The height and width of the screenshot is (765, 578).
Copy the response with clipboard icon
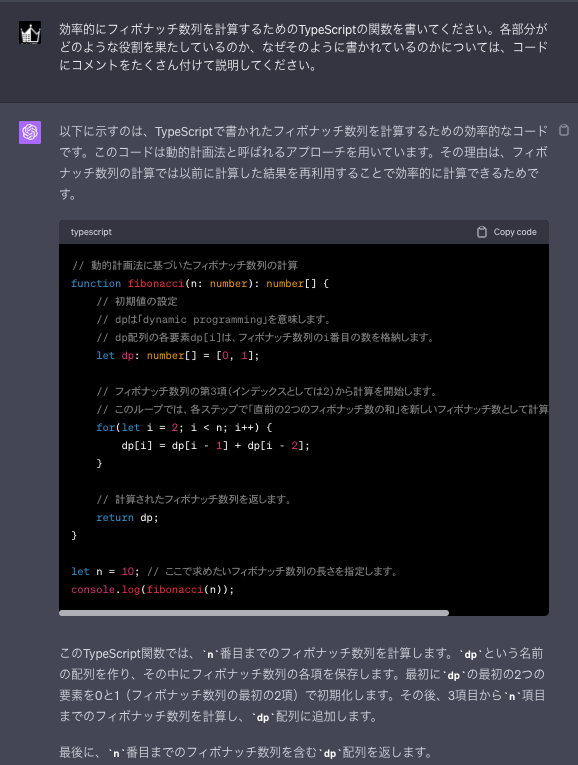click(x=564, y=130)
